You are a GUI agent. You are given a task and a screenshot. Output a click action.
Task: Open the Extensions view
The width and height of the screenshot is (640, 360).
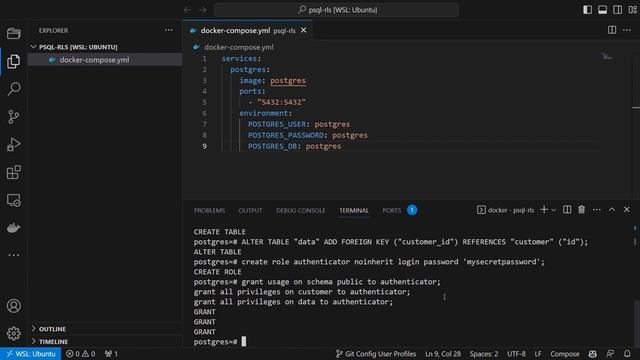pyautogui.click(x=13, y=172)
